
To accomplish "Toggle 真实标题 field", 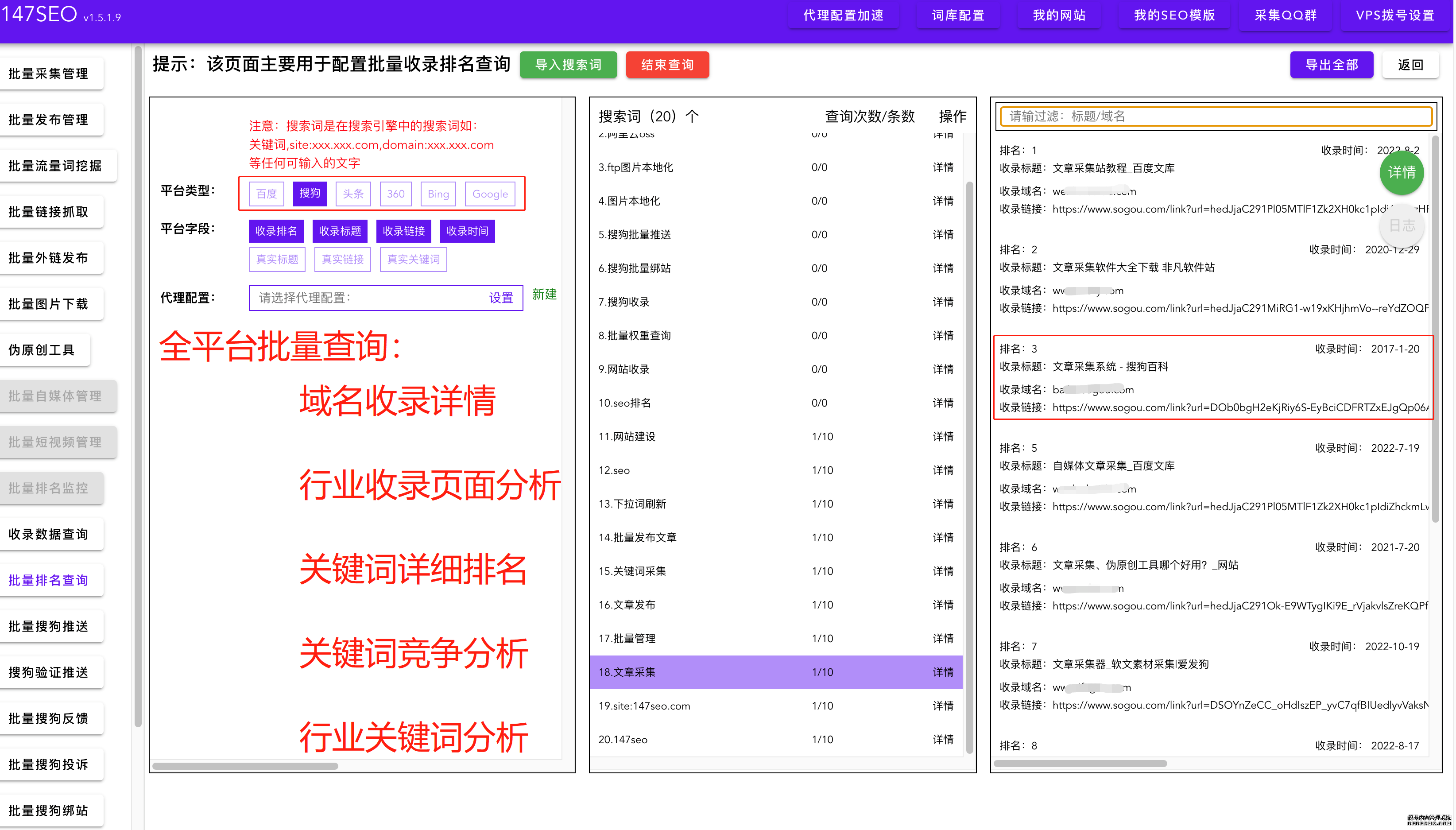I will (x=277, y=260).
